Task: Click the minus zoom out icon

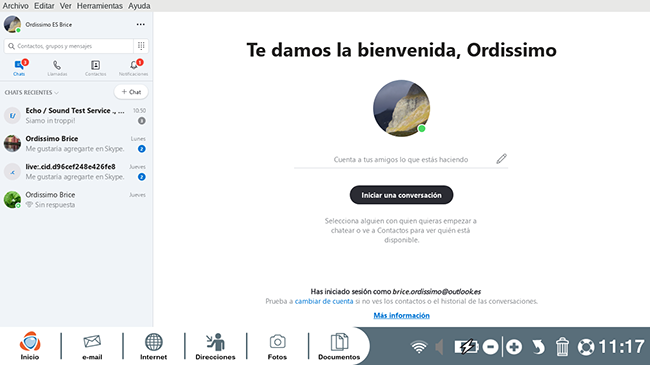Action: (490, 347)
